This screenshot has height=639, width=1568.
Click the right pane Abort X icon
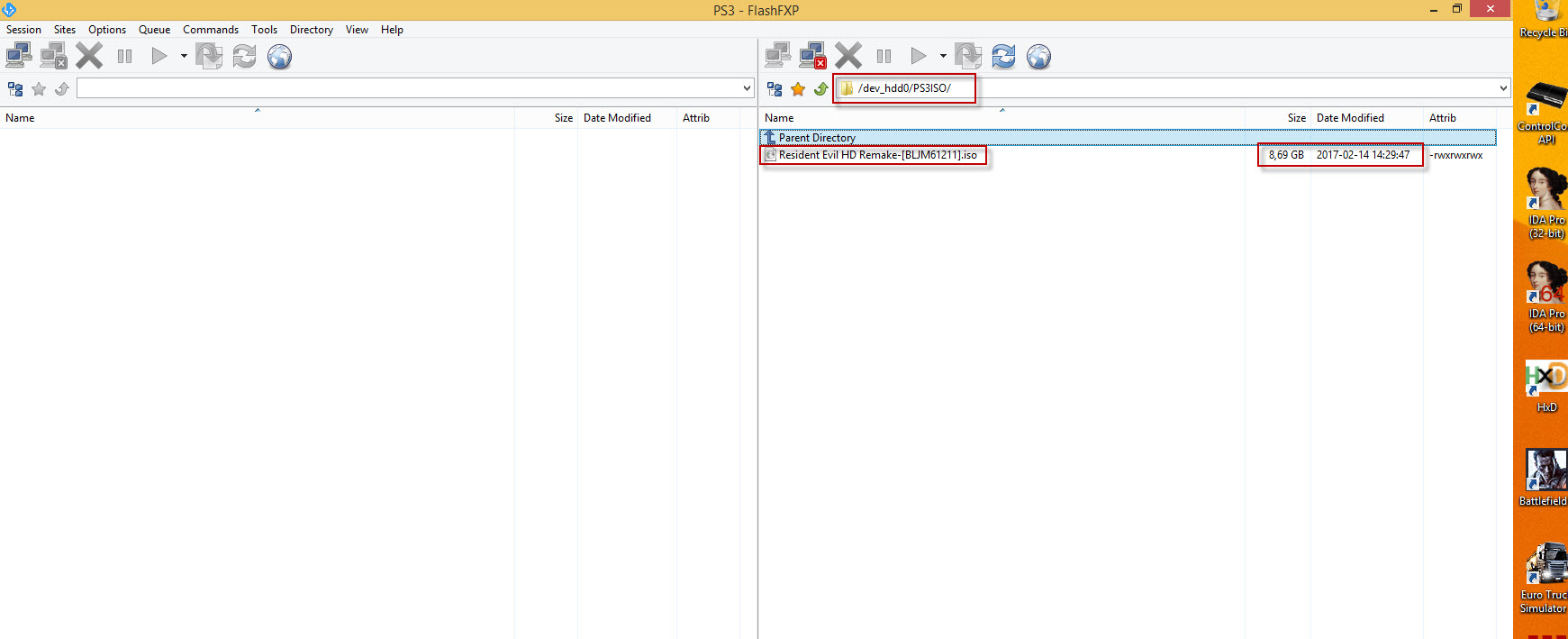[847, 56]
